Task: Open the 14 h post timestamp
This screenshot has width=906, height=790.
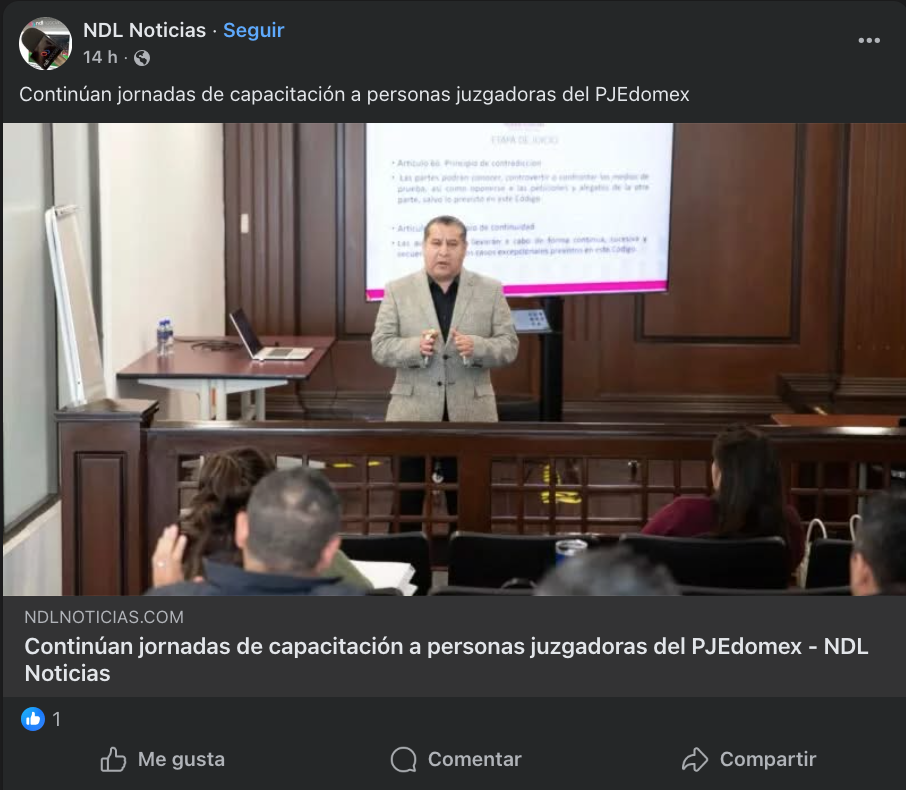Action: 100,57
